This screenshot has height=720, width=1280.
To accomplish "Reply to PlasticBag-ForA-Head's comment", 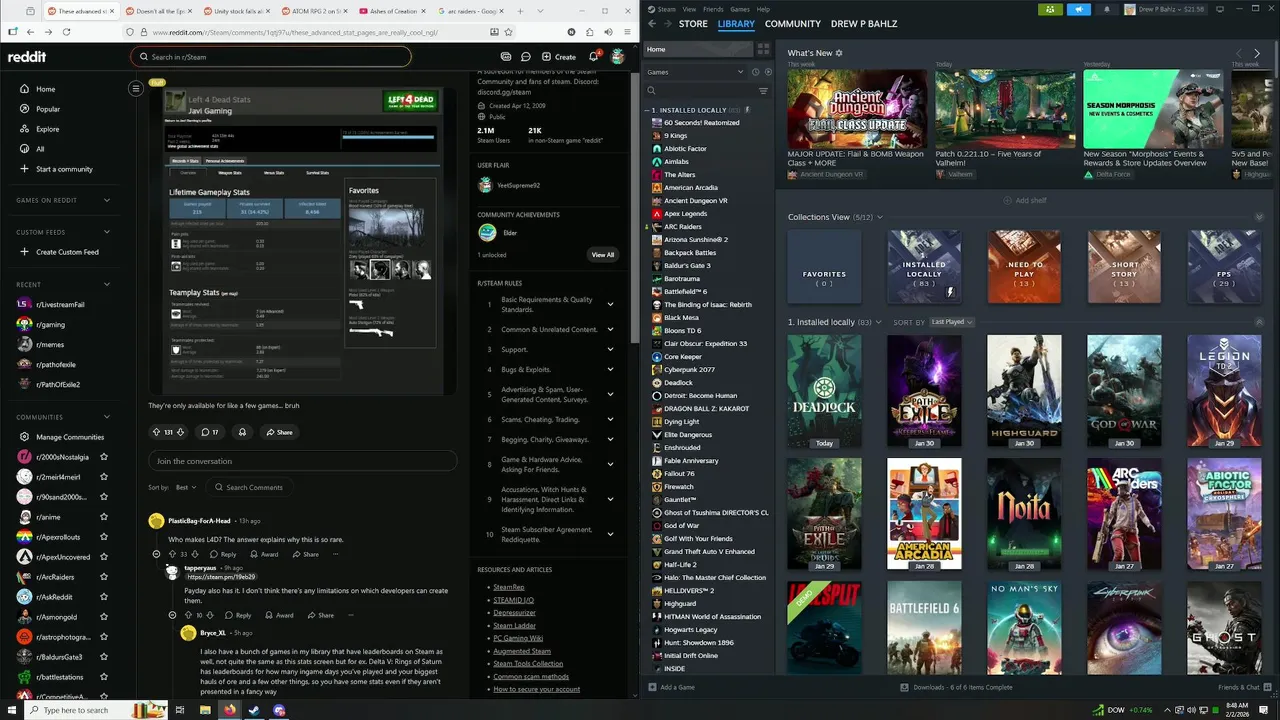I will coord(223,554).
